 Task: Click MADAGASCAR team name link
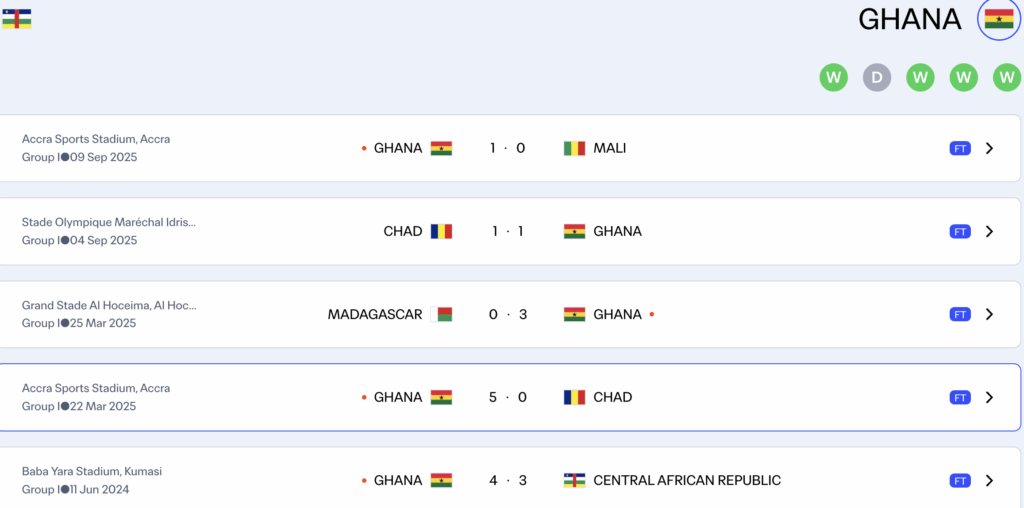pos(375,314)
